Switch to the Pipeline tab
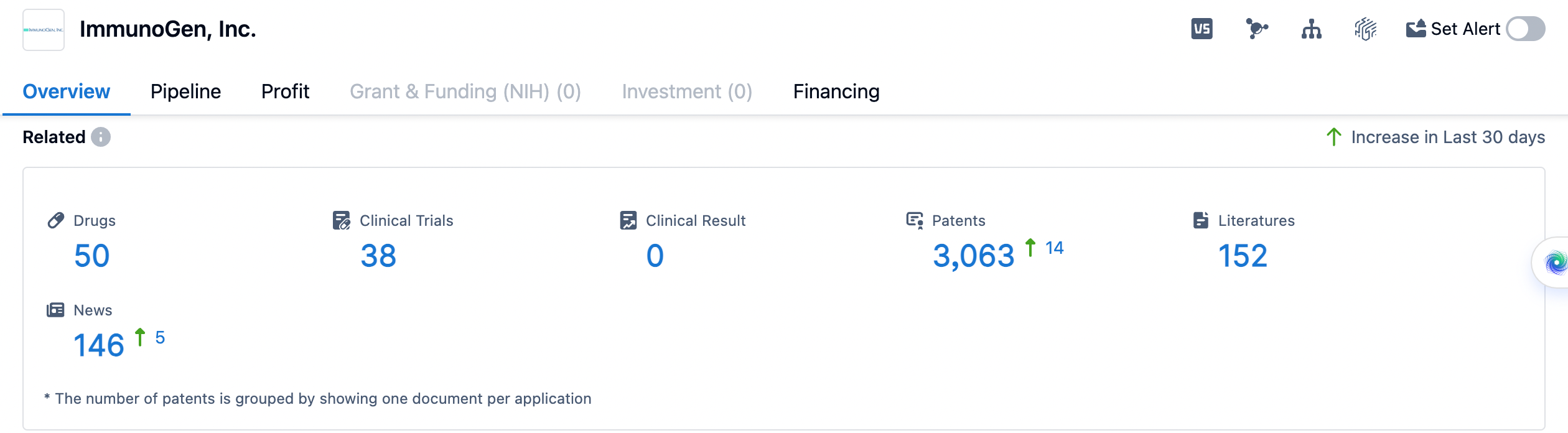The height and width of the screenshot is (433, 1568). 185,91
